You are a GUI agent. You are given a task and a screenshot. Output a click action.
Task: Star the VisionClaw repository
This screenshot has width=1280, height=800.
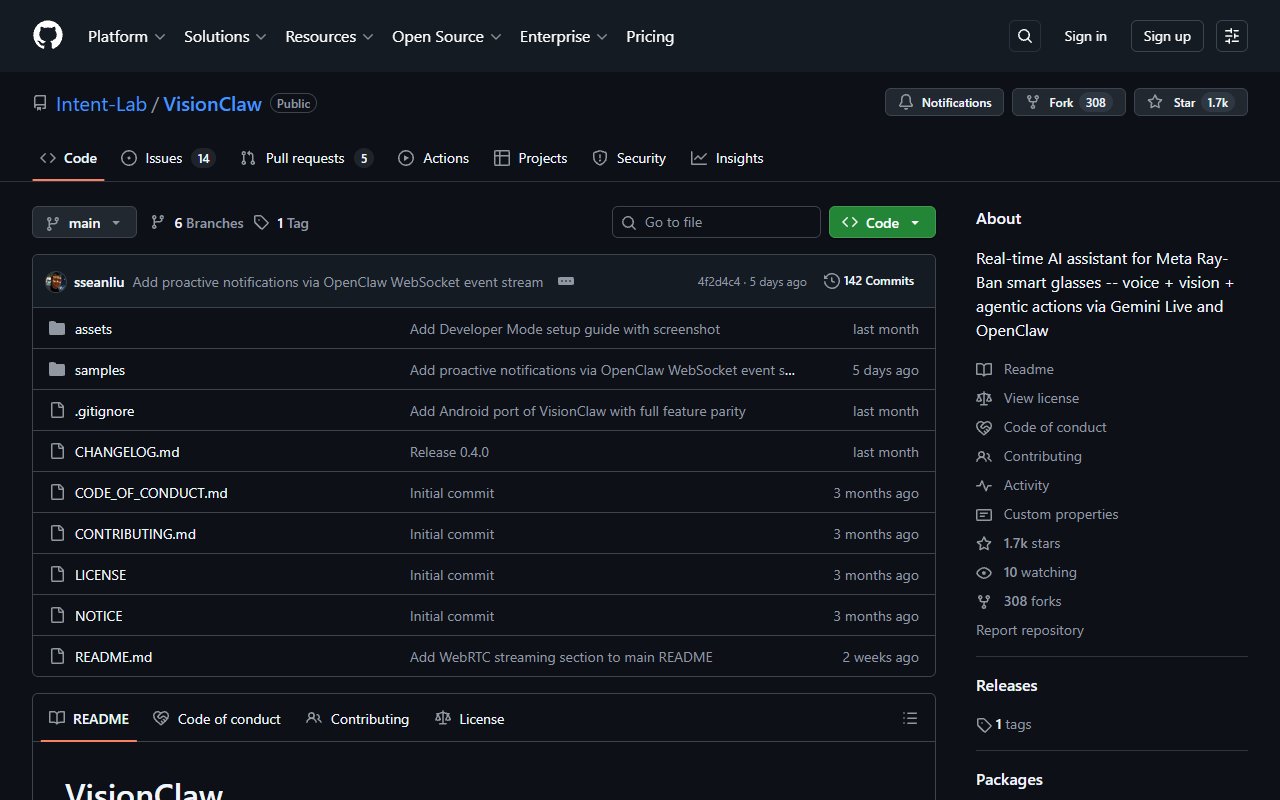[x=1184, y=101]
